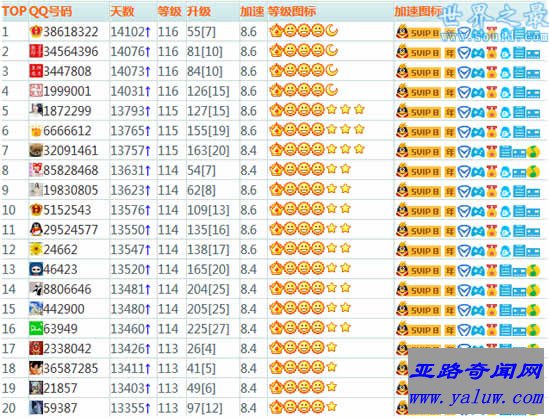Sort by the 天数 column header
Screen dimensions: 549x419
point(122,12)
